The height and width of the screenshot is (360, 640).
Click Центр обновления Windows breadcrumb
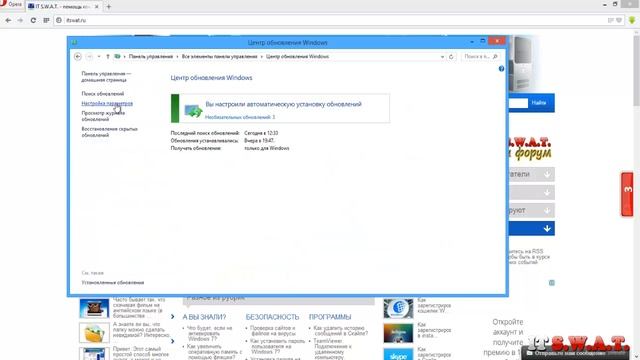297,56
